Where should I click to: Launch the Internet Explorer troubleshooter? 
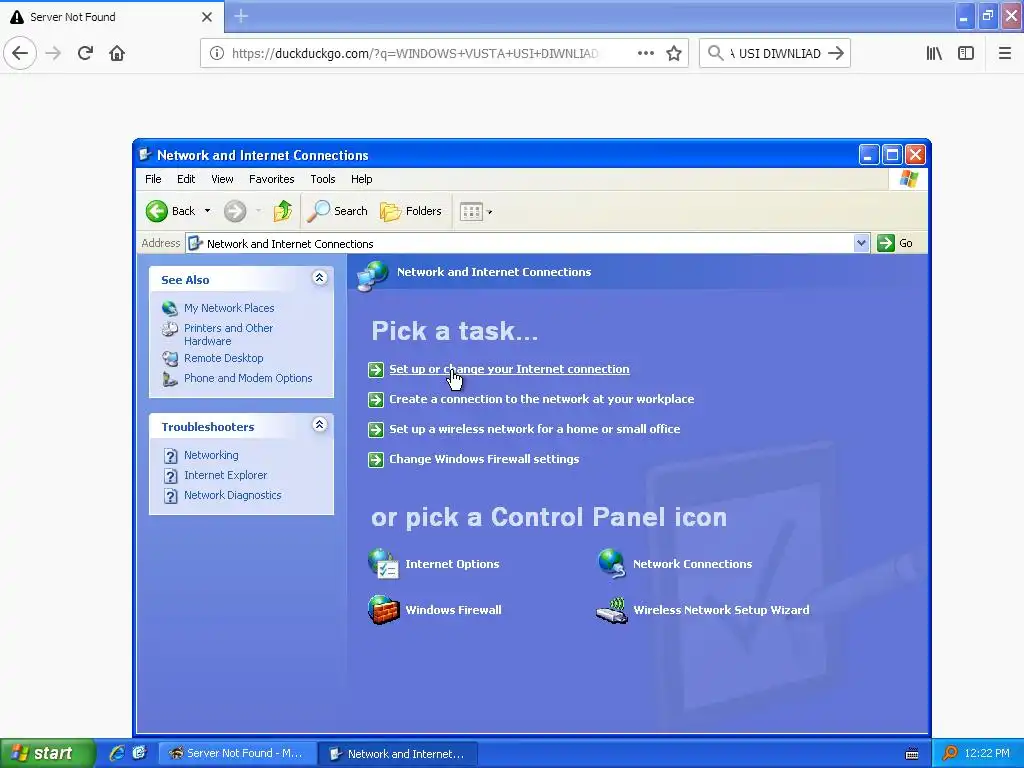pos(225,475)
